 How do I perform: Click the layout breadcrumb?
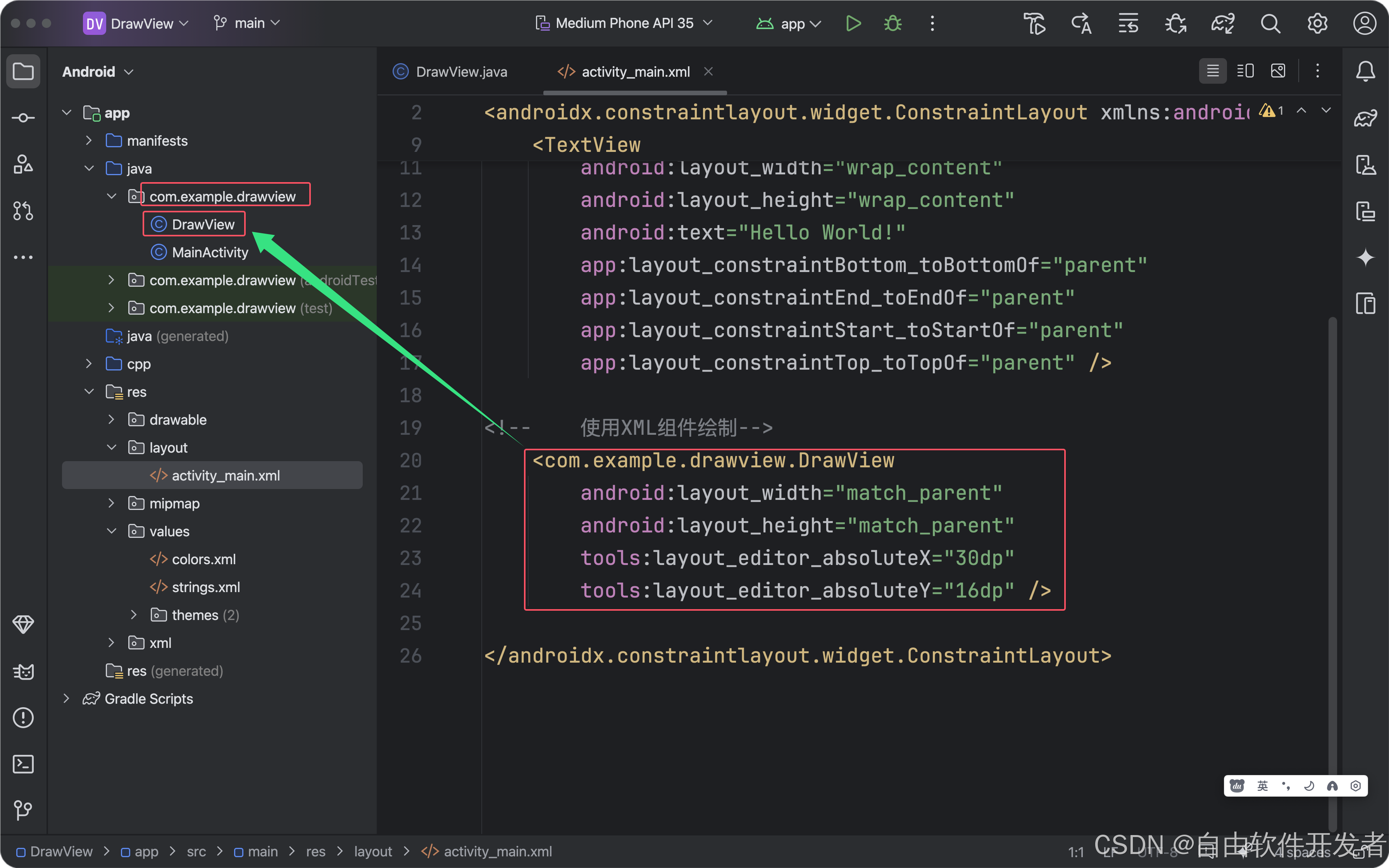point(373,851)
